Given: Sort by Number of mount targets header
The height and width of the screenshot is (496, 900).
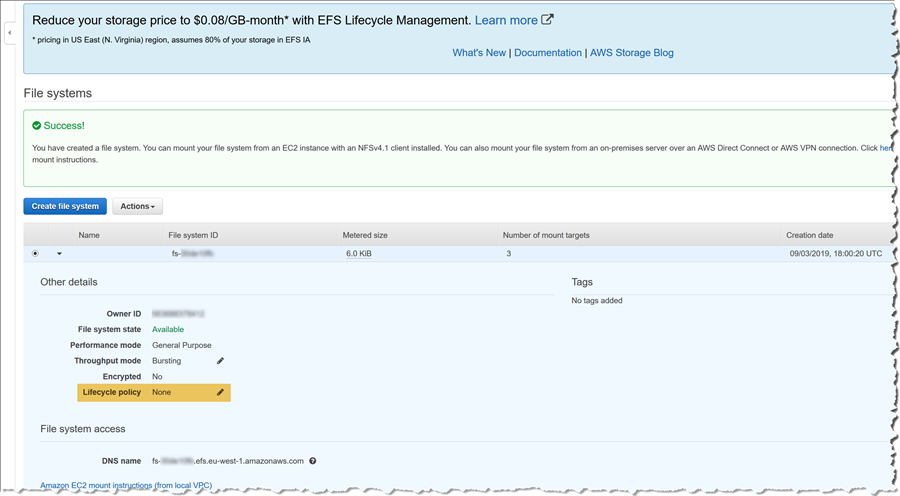Looking at the screenshot, I should point(546,235).
